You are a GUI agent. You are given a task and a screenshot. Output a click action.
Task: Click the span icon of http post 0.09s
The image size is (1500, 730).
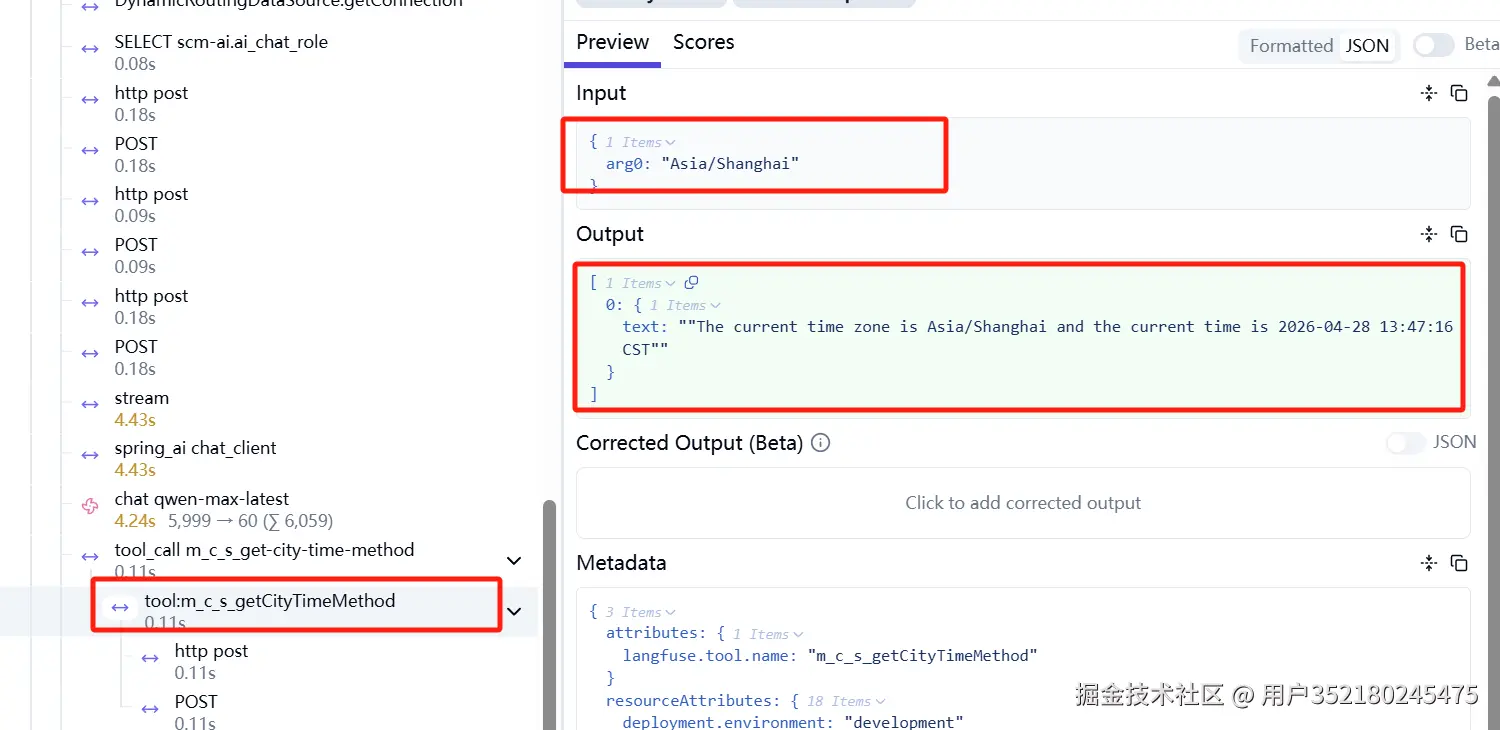(90, 201)
